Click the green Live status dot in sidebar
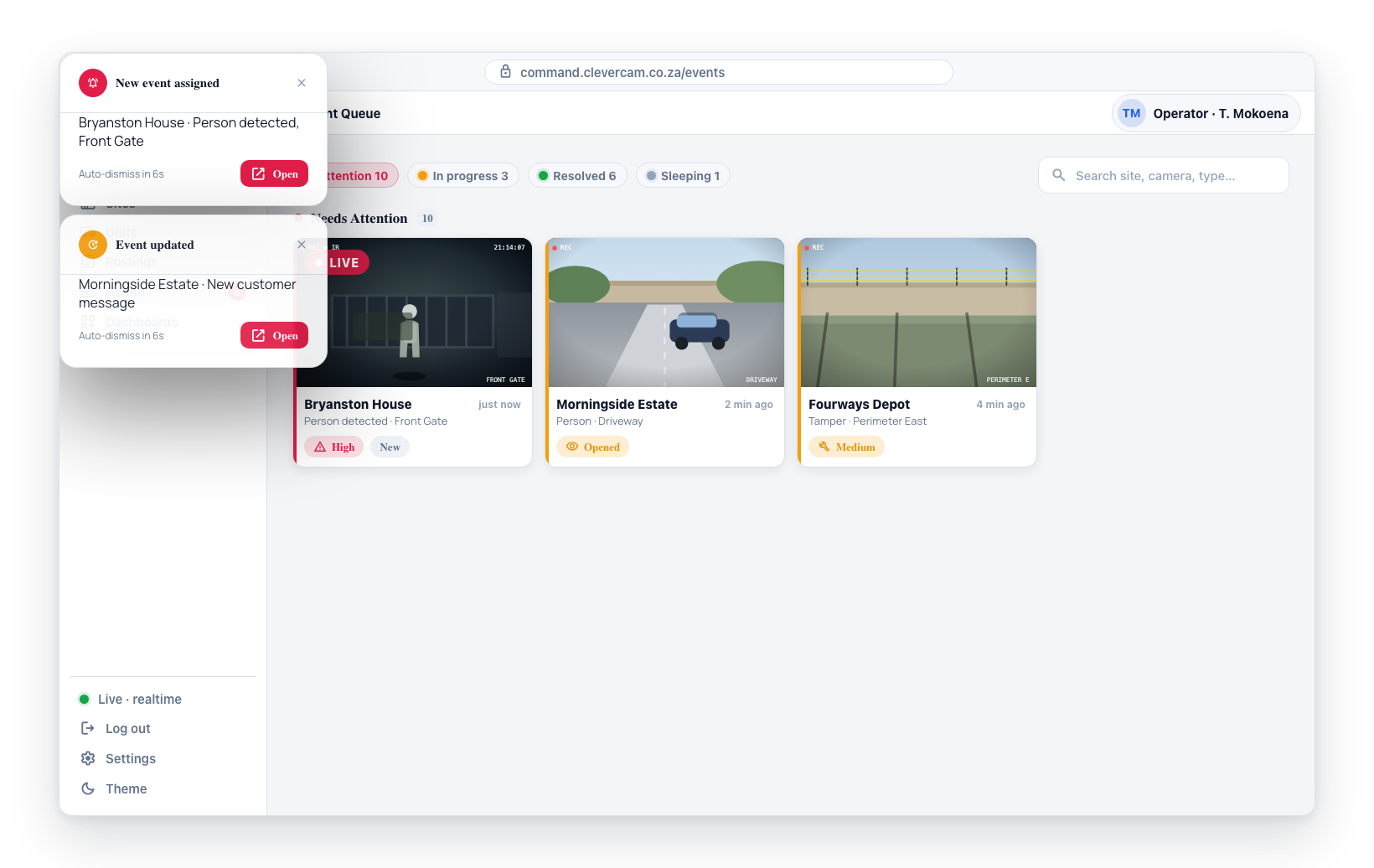This screenshot has height=868, width=1374. point(84,699)
